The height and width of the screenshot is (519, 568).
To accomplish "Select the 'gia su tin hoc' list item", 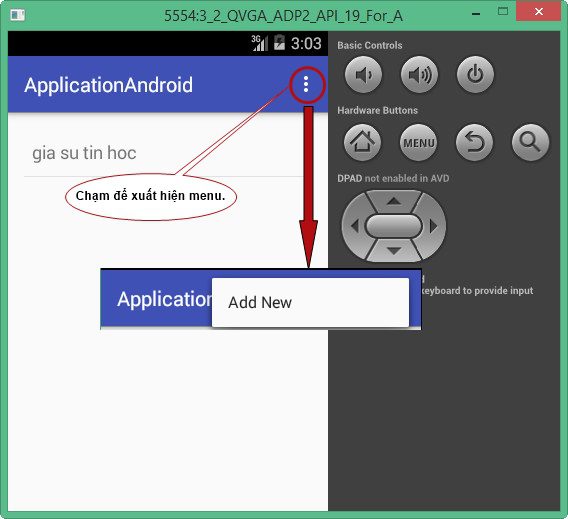I will (163, 153).
